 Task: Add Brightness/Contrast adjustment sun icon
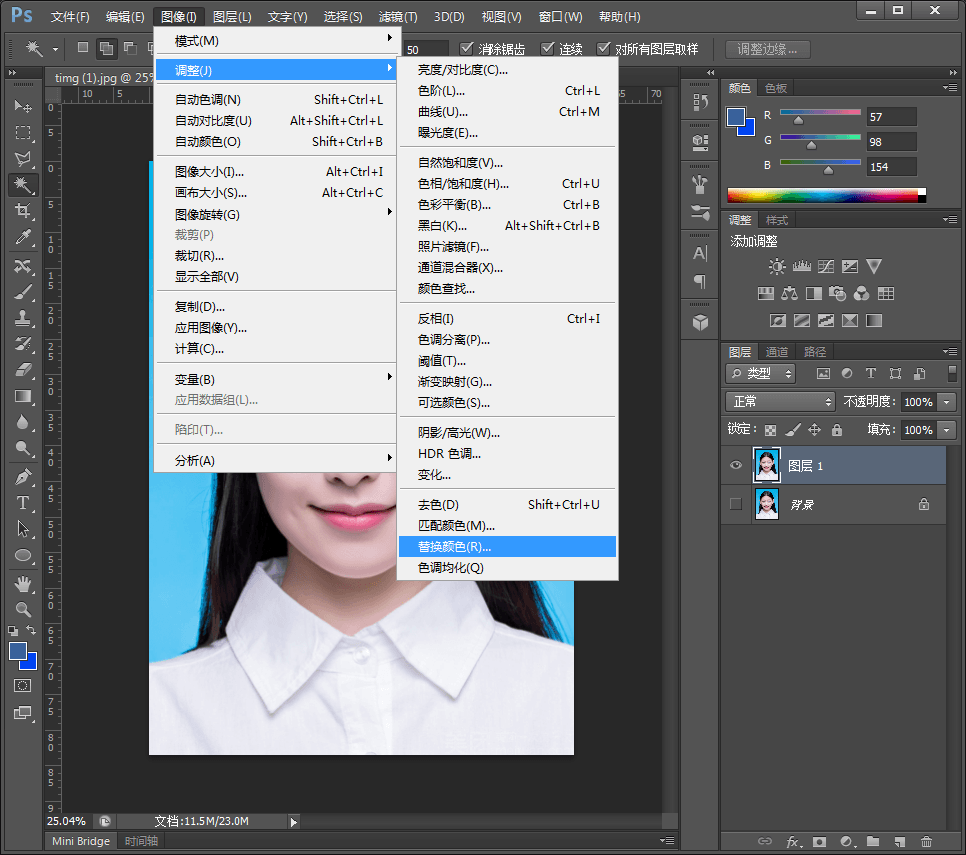(777, 266)
